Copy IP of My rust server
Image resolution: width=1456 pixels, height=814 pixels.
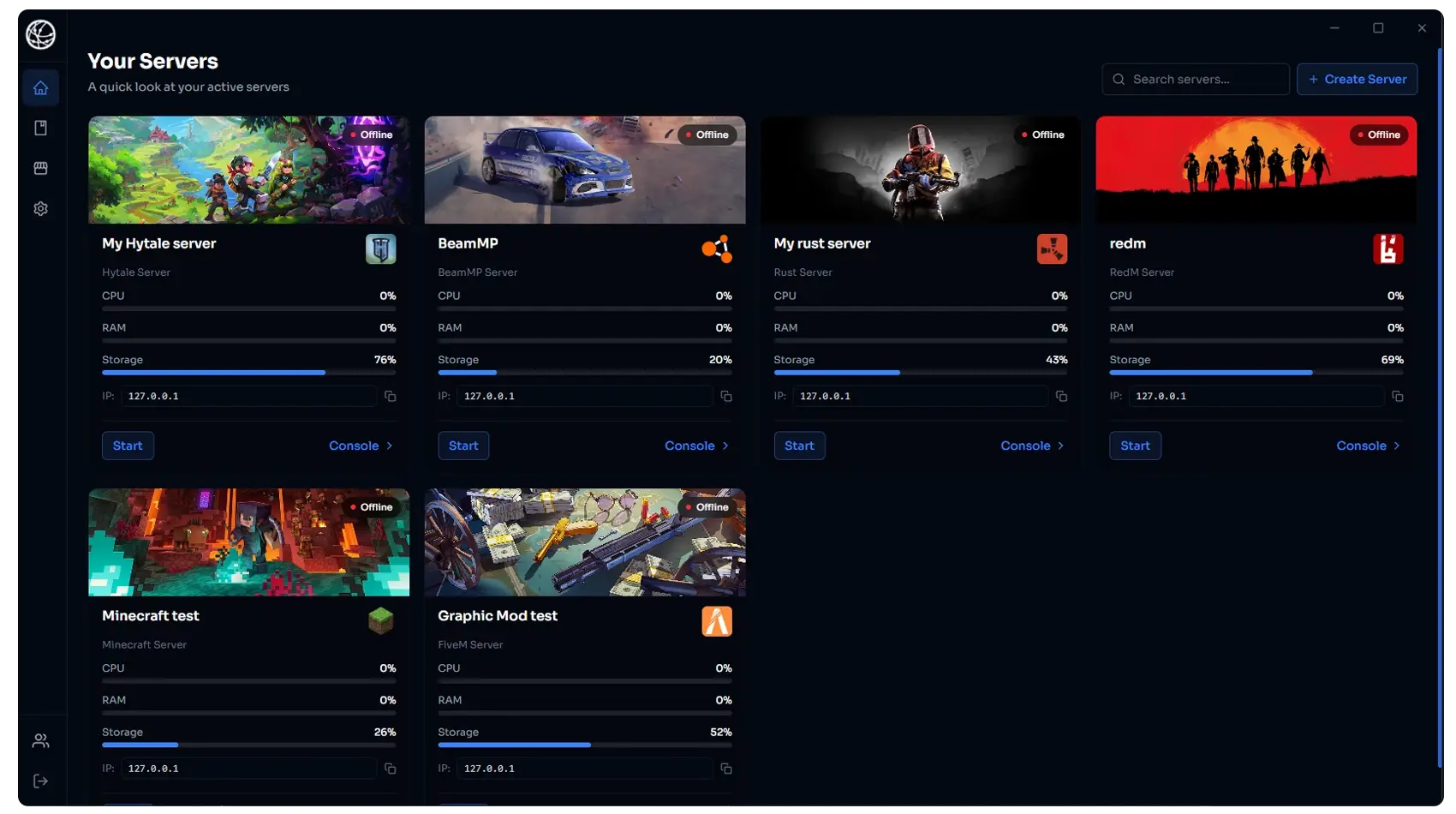tap(1062, 397)
